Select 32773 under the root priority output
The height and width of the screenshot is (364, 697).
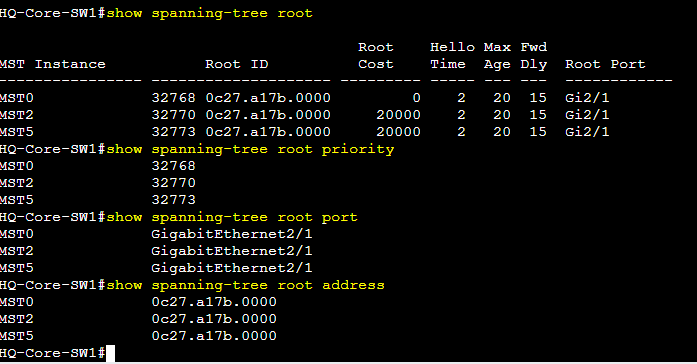tap(173, 200)
